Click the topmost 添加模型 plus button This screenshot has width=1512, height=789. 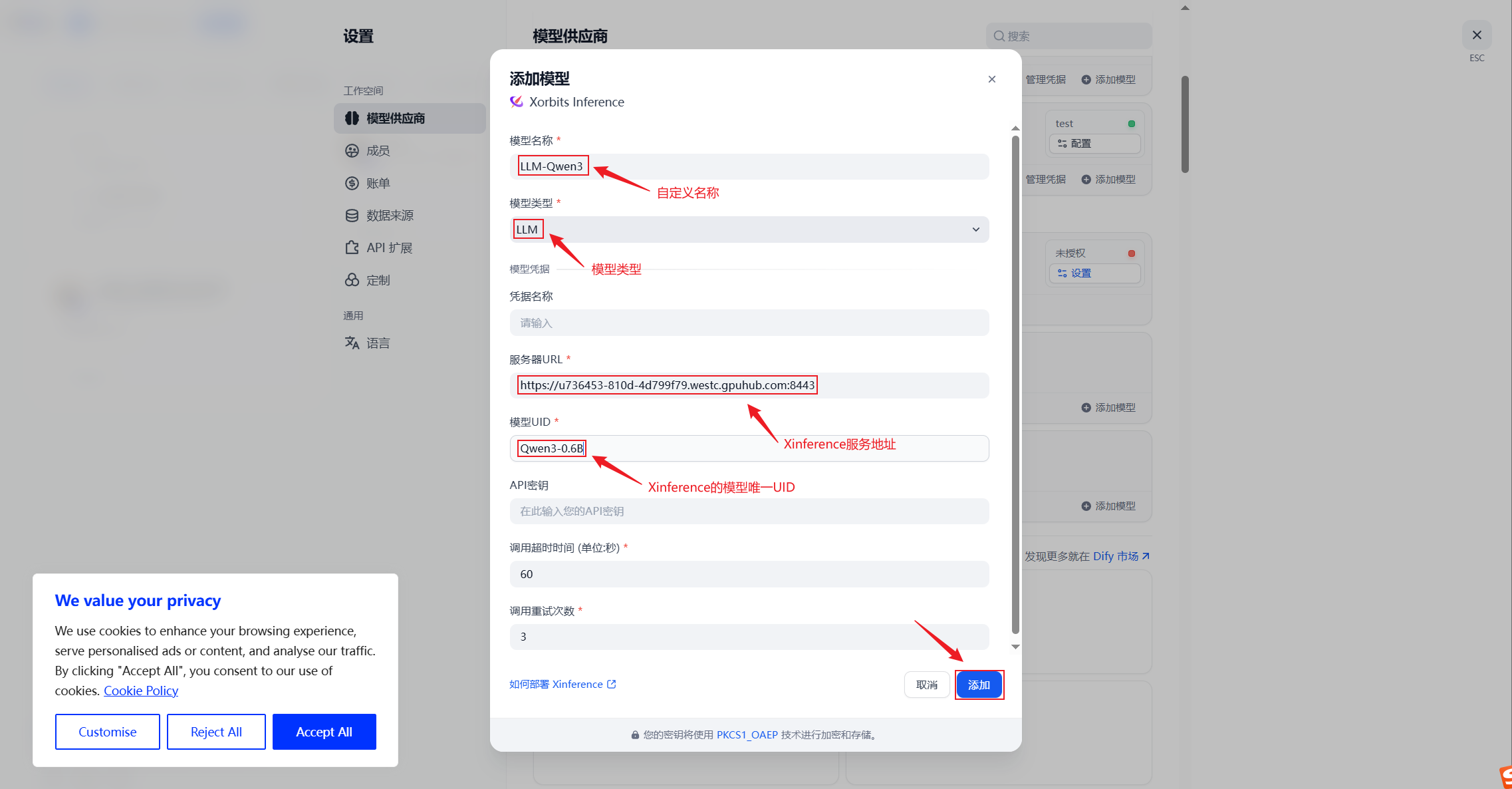tap(1108, 80)
